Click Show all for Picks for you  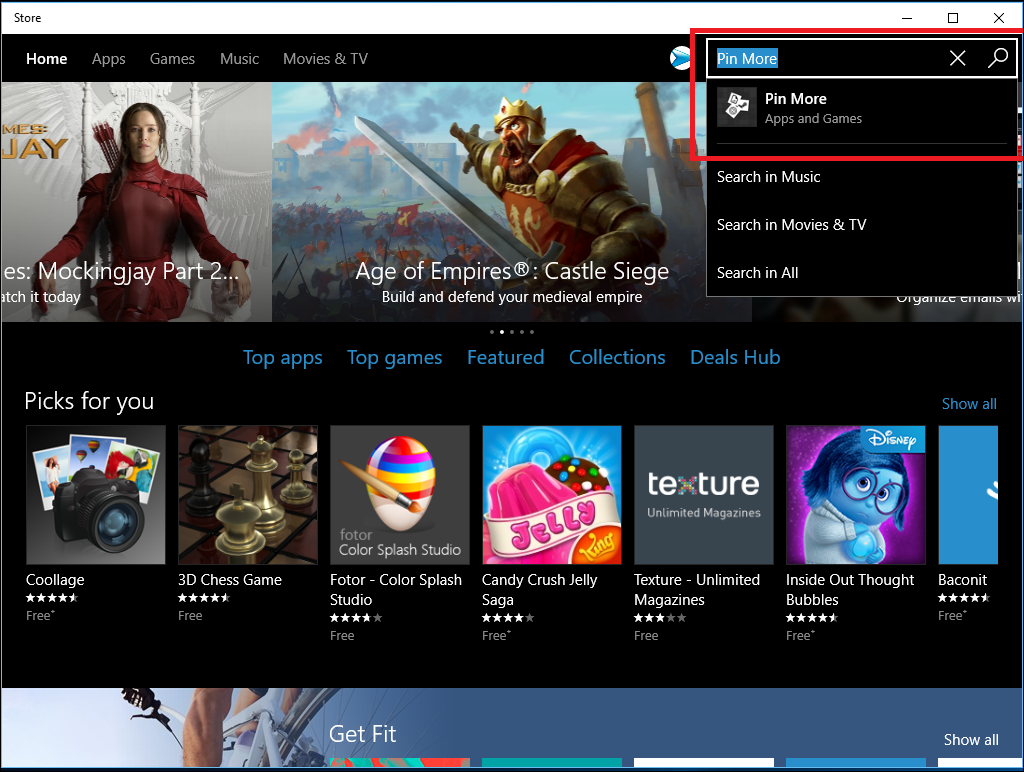(969, 404)
